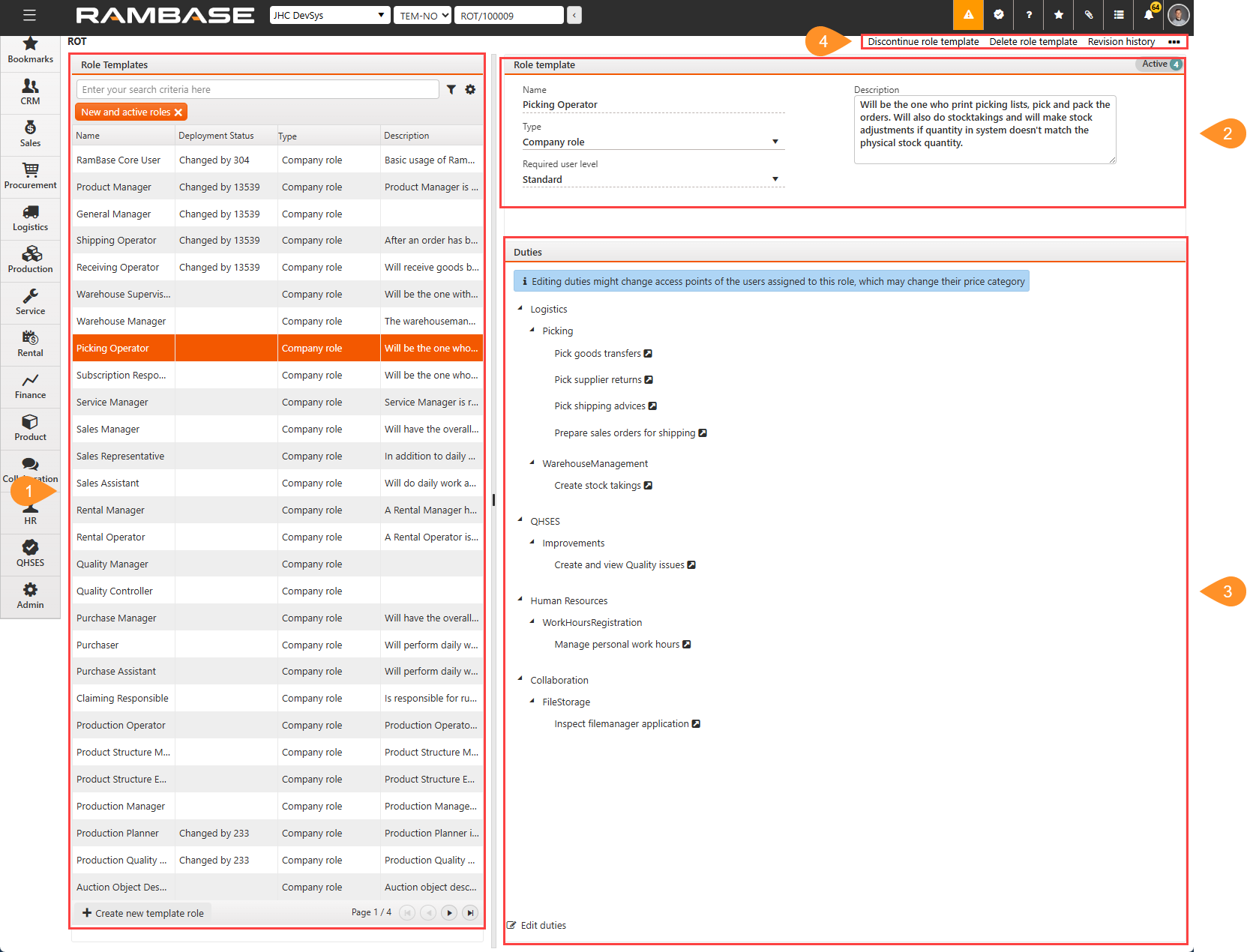Open the Logistics module in sidebar
Screen dimensions: 1247x952
click(30, 219)
